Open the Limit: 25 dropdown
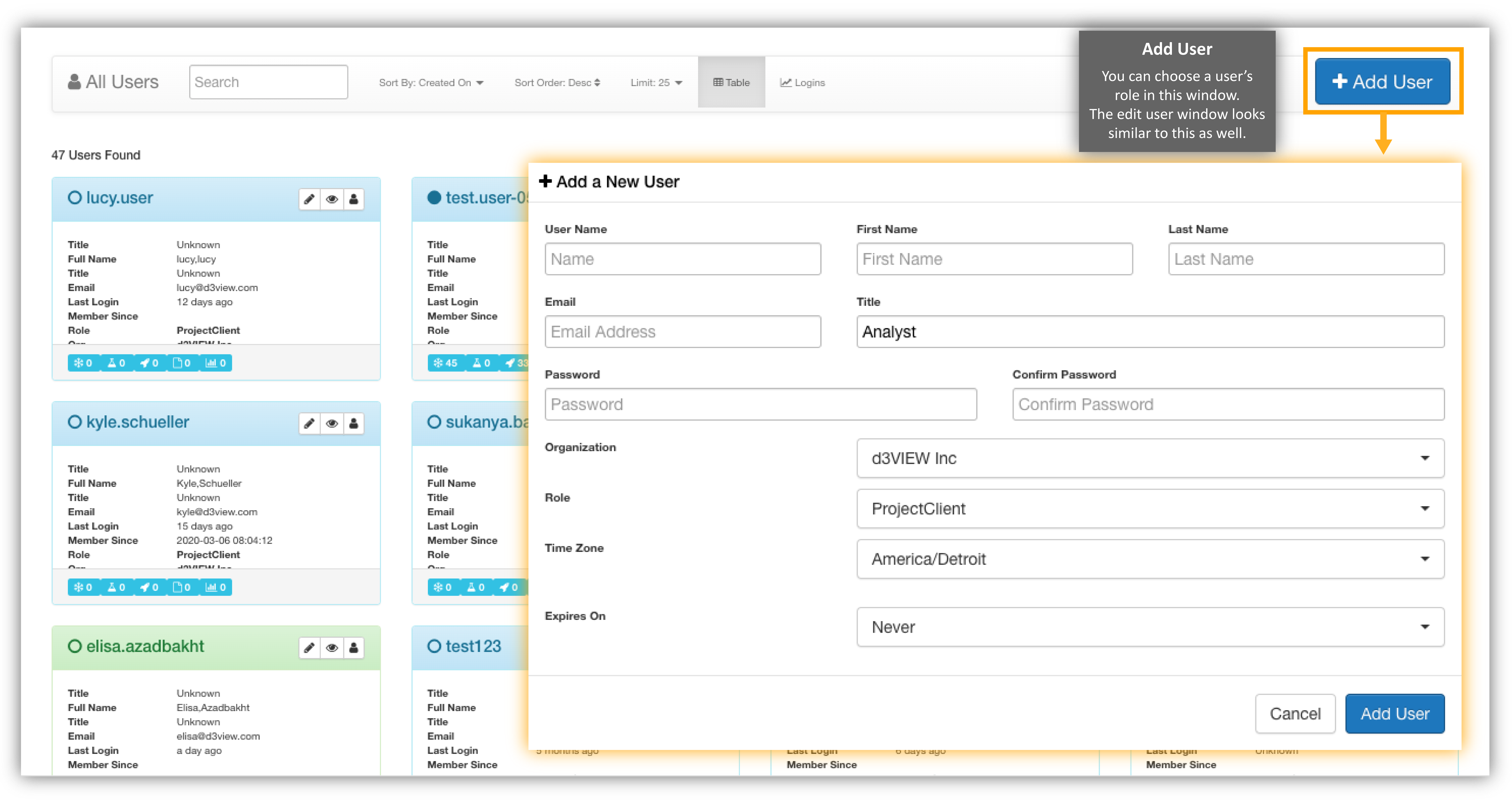This screenshot has height=802, width=1512. (656, 83)
